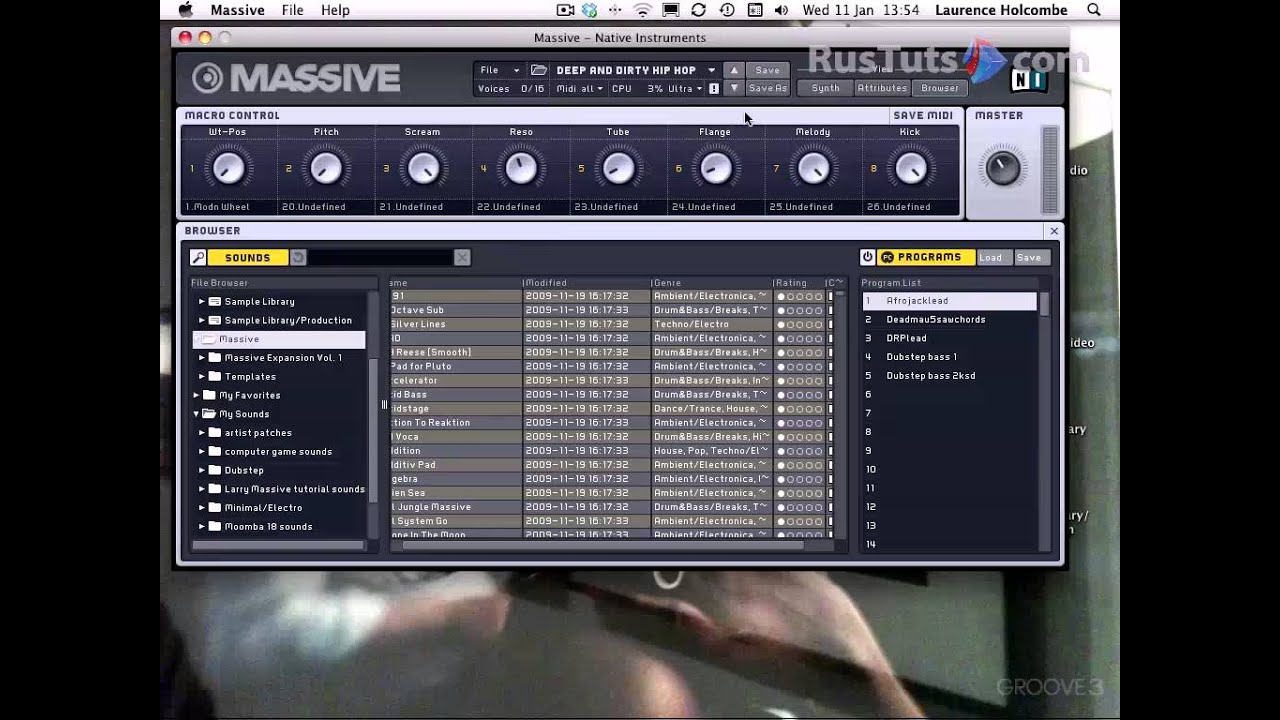Open the Massive application menu
The image size is (1280, 720).
tap(237, 10)
